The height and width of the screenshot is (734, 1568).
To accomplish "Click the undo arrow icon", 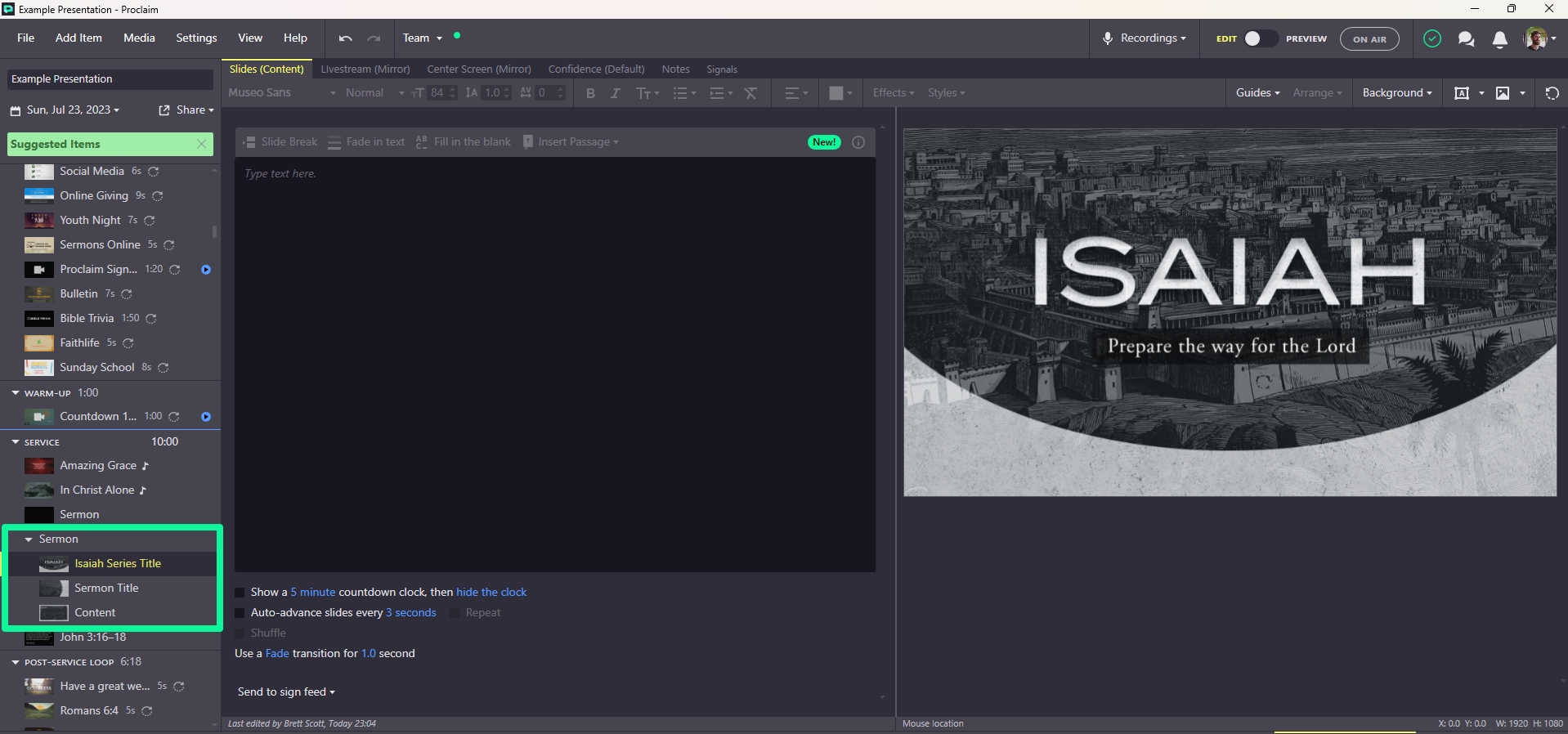I will [x=345, y=38].
